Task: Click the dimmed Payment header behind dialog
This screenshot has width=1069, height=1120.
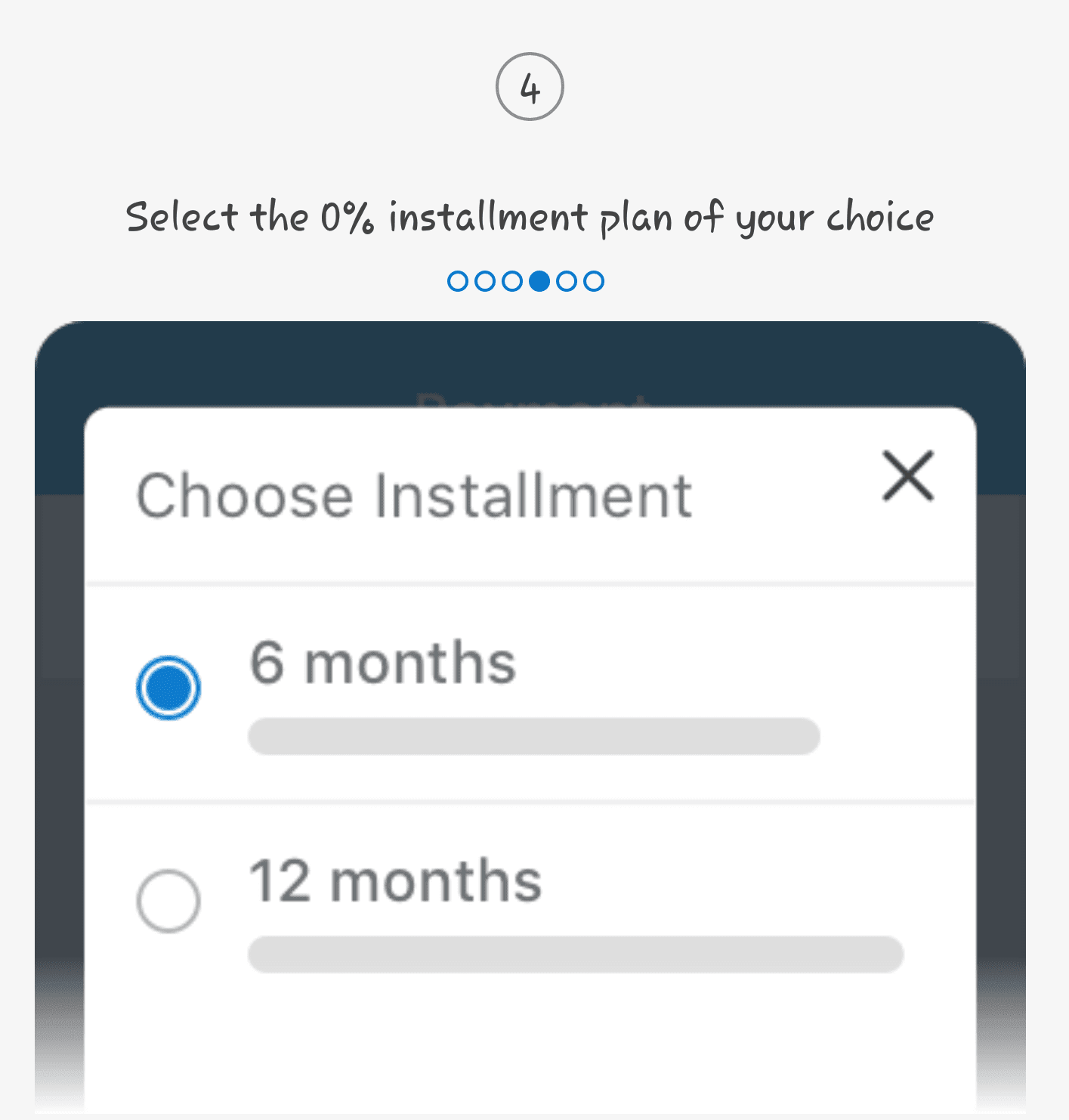Action: (532, 398)
